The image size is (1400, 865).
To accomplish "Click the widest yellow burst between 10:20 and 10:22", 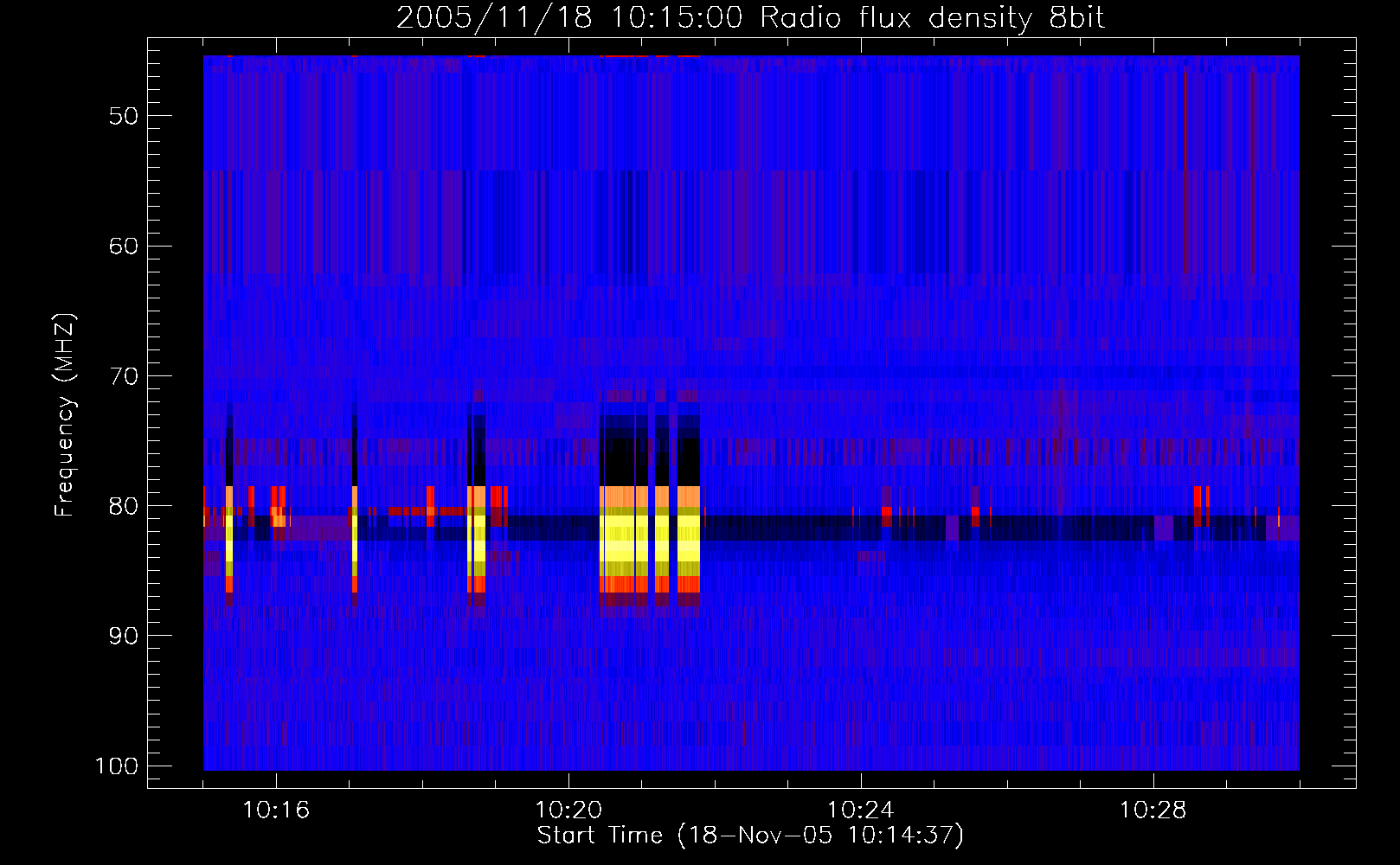I will pos(618,541).
